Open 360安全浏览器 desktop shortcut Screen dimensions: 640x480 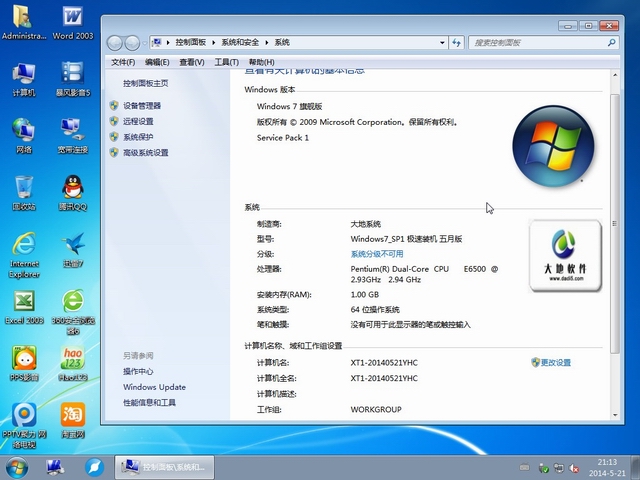(x=73, y=312)
